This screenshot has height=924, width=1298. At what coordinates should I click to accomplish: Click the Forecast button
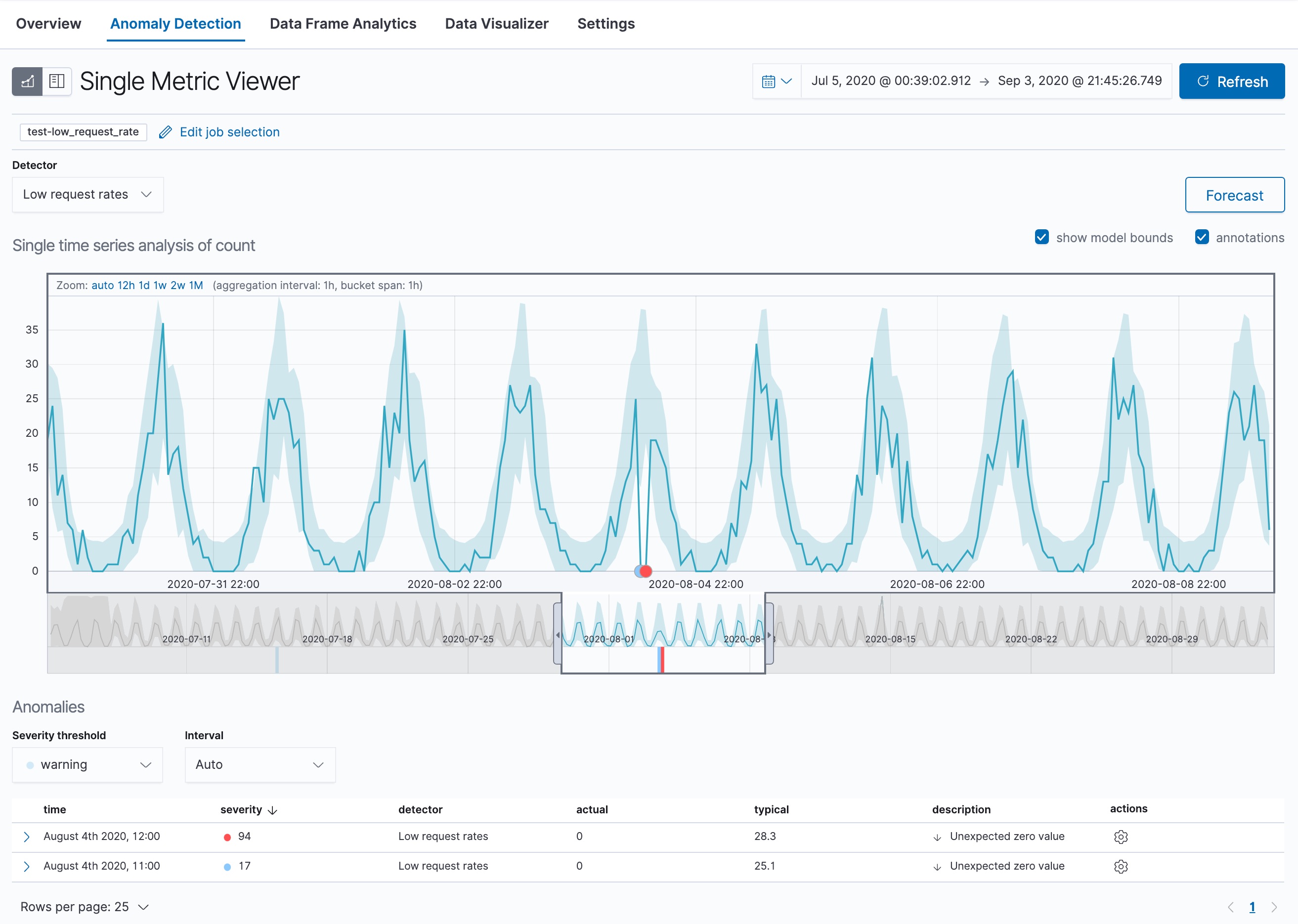tap(1234, 195)
